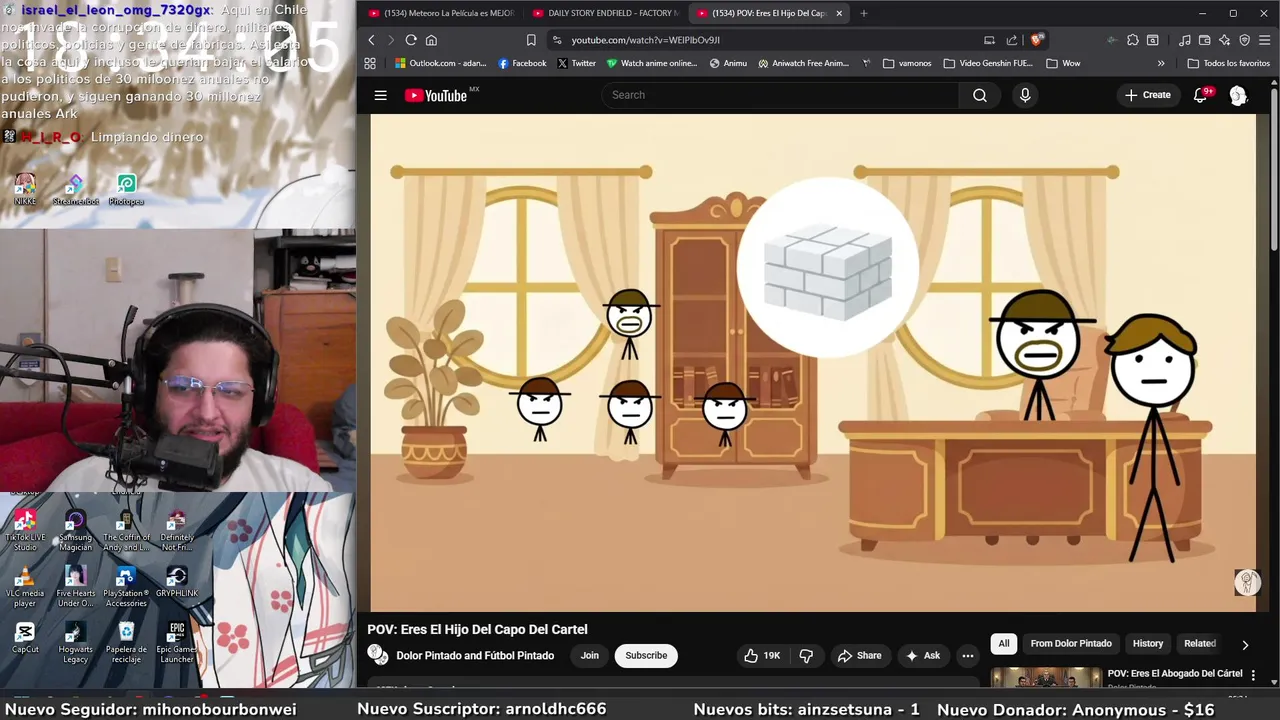This screenshot has width=1280, height=720.
Task: Bookmark this page with bookmark icon
Action: (531, 40)
